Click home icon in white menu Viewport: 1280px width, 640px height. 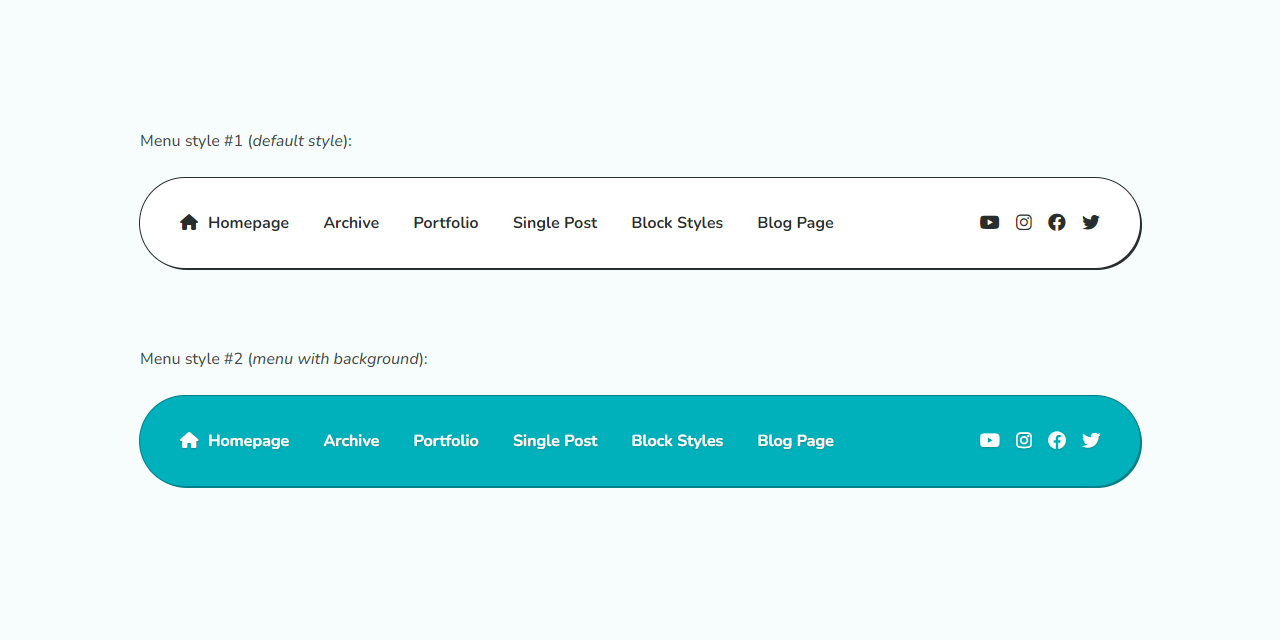189,222
